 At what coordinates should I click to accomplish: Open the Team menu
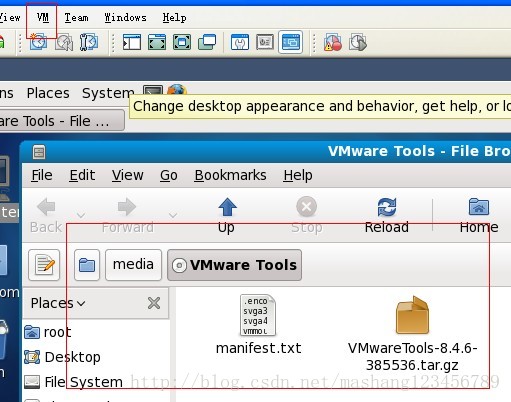[x=77, y=18]
